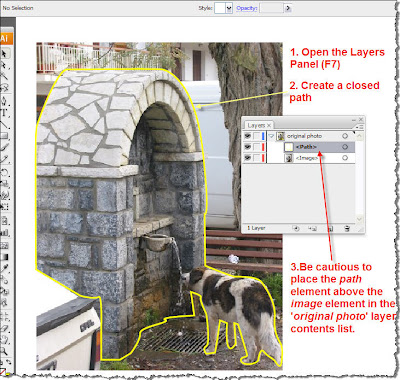The image size is (400, 380).
Task: Select the Scale tool
Action: pos(4,184)
